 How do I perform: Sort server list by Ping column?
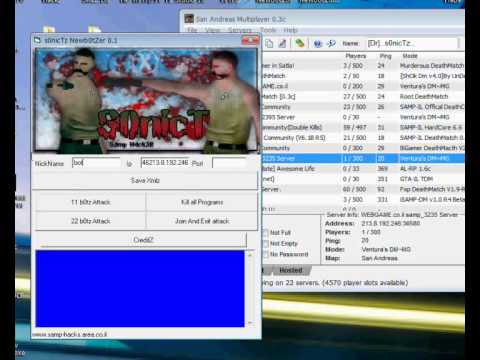coord(385,56)
